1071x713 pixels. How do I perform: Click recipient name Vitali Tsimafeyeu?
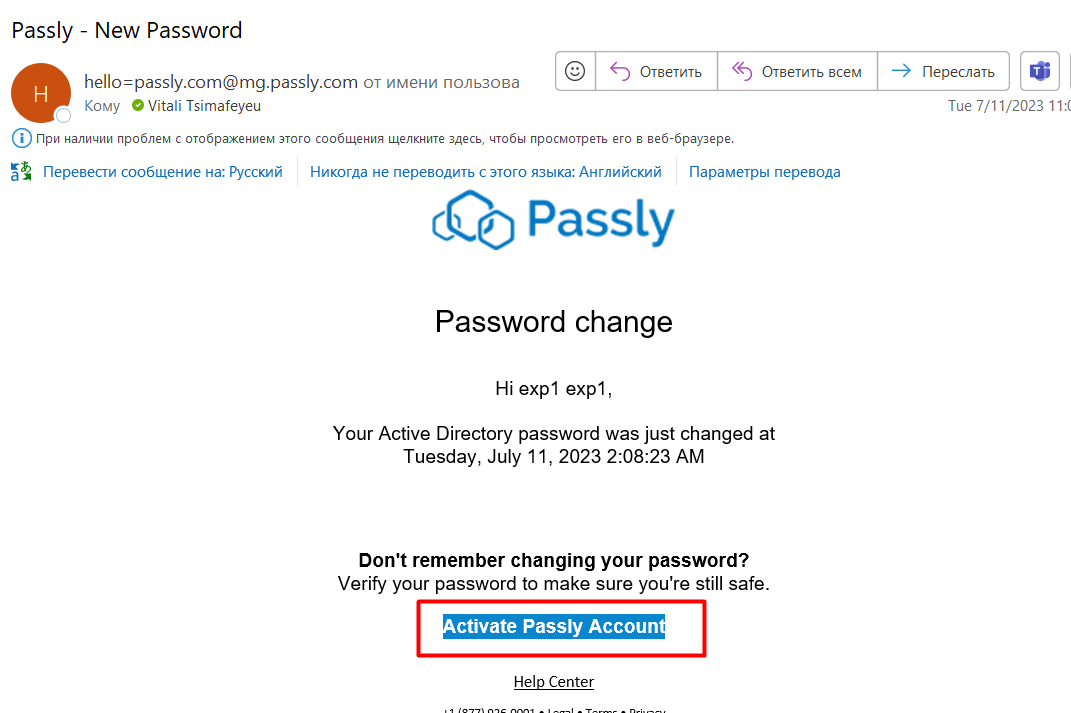(x=204, y=105)
